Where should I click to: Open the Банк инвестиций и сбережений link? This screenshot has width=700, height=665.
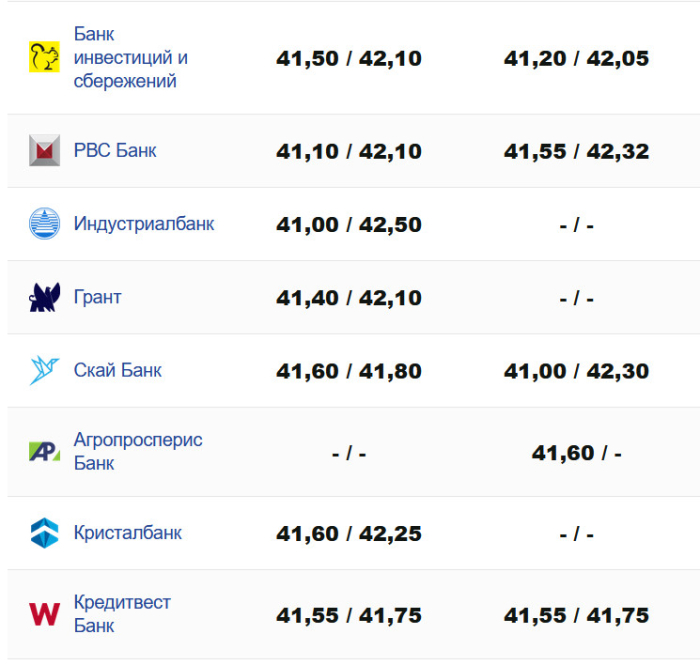point(130,58)
